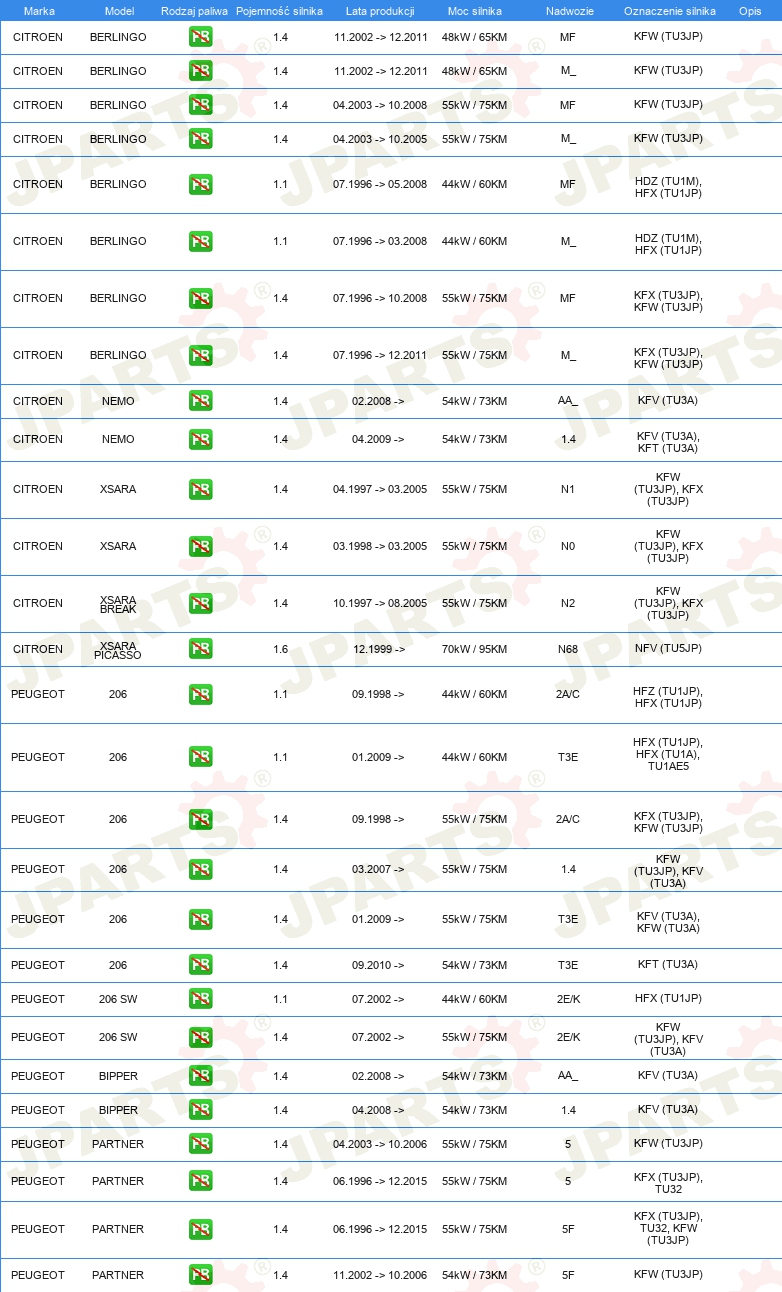This screenshot has width=782, height=1292.
Task: Click the 09.2010 -> production date
Action: 378,965
